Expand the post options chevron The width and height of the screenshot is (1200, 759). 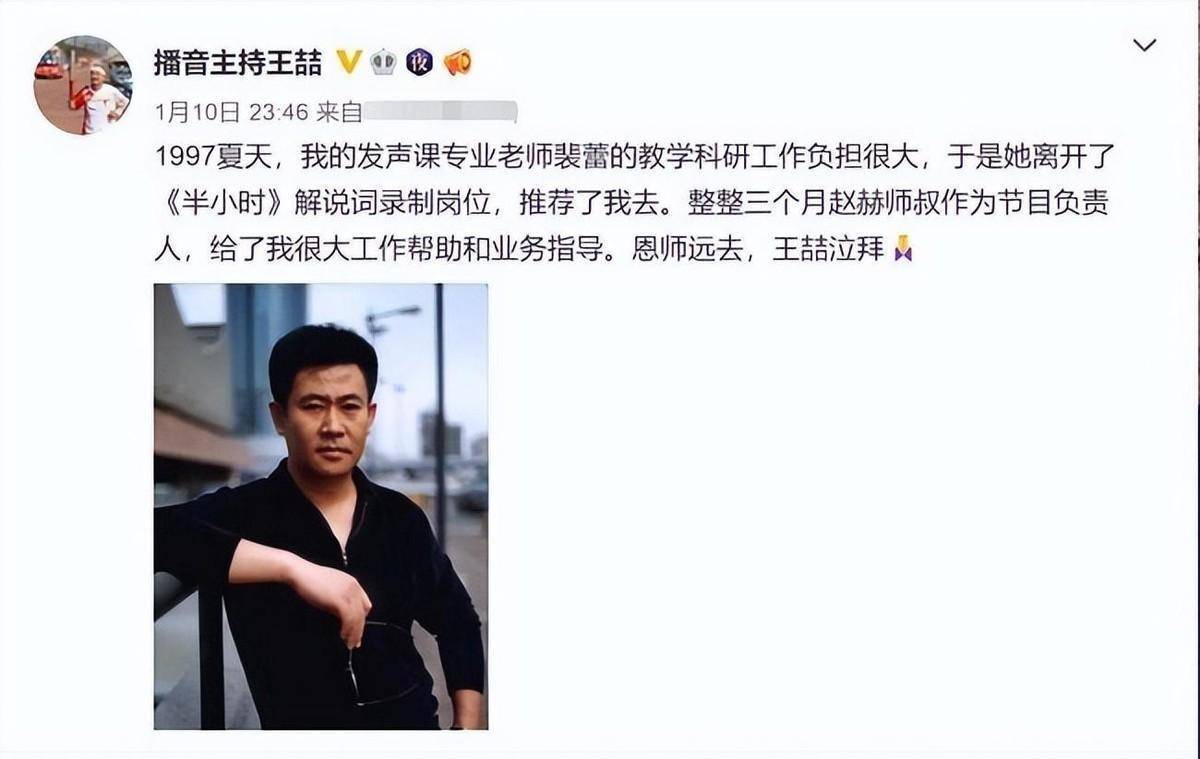point(1145,45)
